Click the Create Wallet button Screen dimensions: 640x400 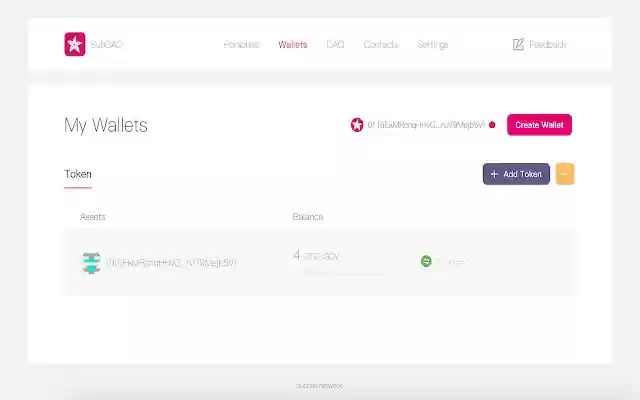(539, 125)
